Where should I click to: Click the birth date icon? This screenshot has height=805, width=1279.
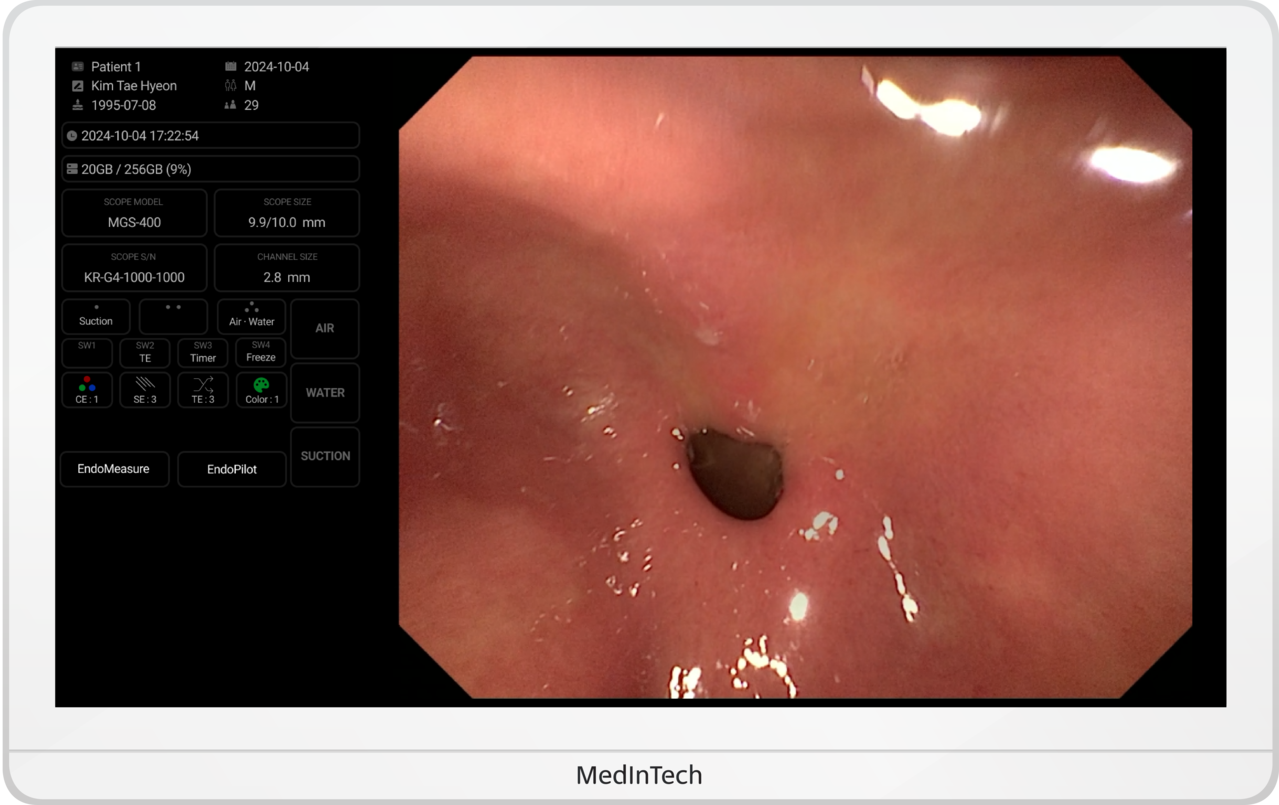point(78,105)
